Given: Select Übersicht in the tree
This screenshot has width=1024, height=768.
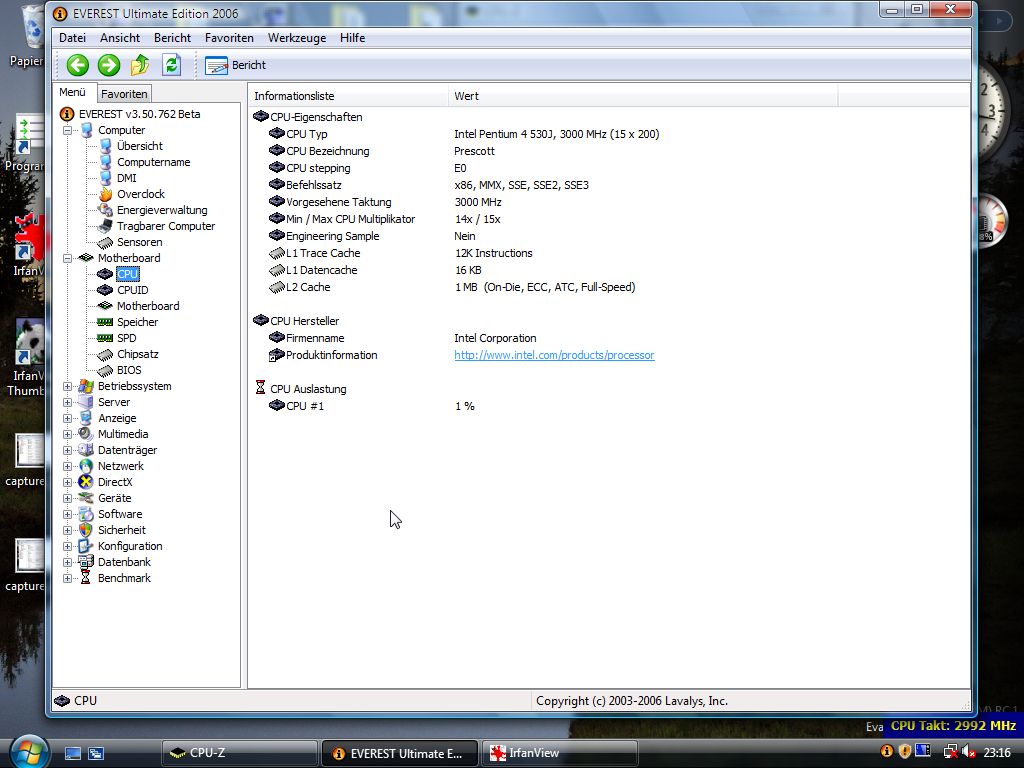Looking at the screenshot, I should click(140, 146).
